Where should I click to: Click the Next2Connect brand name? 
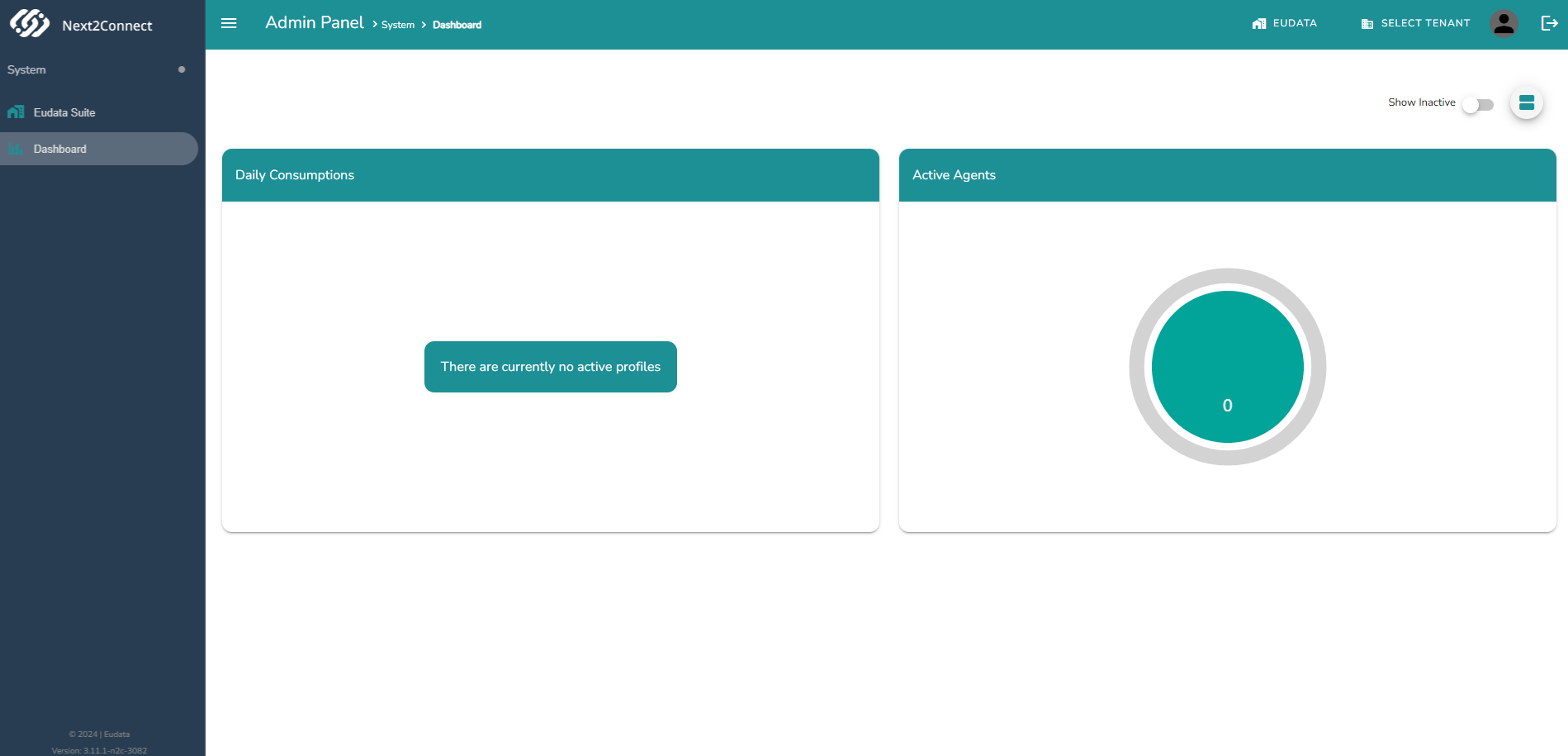pyautogui.click(x=107, y=26)
